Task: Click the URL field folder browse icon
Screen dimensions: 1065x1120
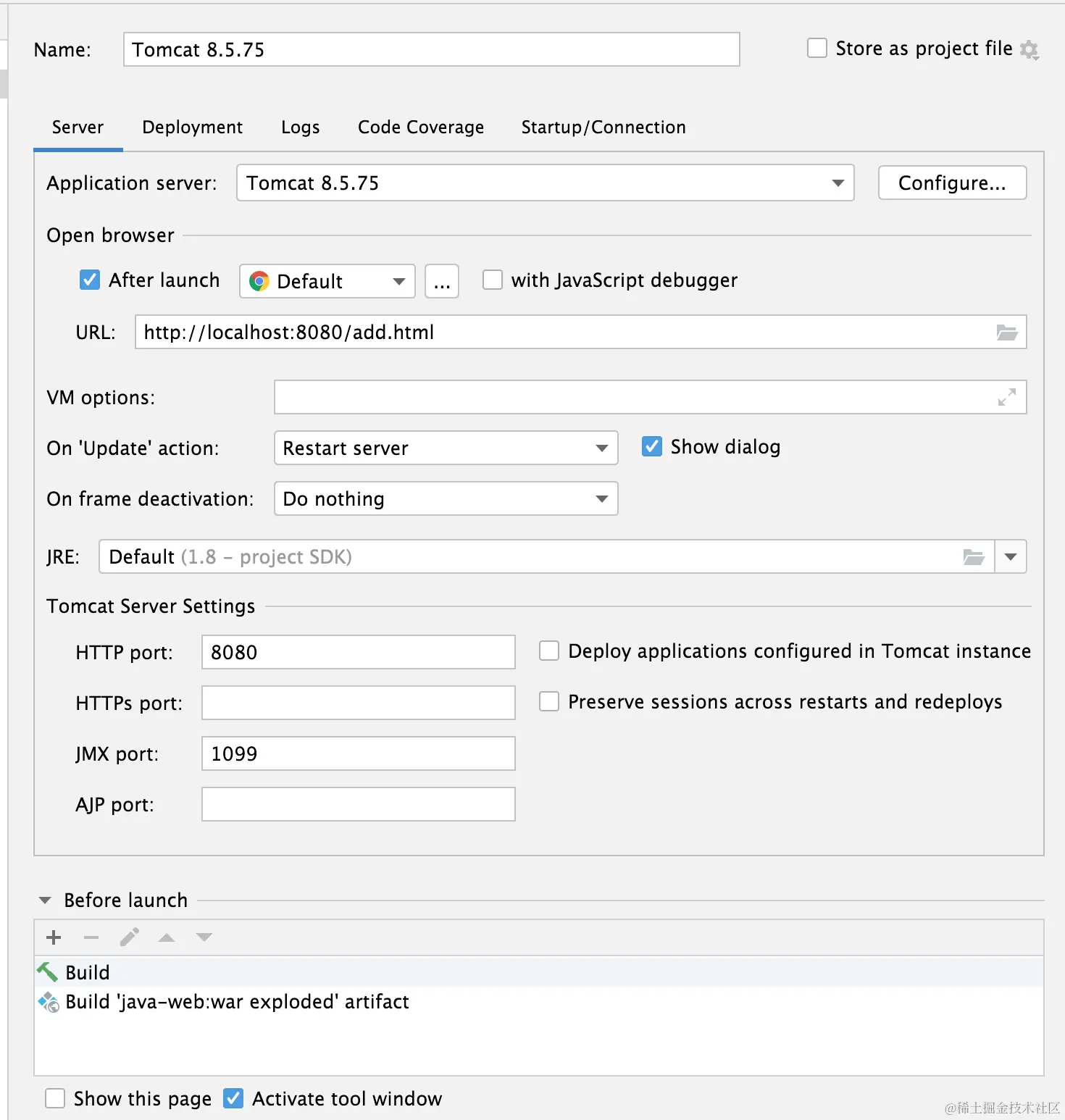Action: tap(1007, 333)
